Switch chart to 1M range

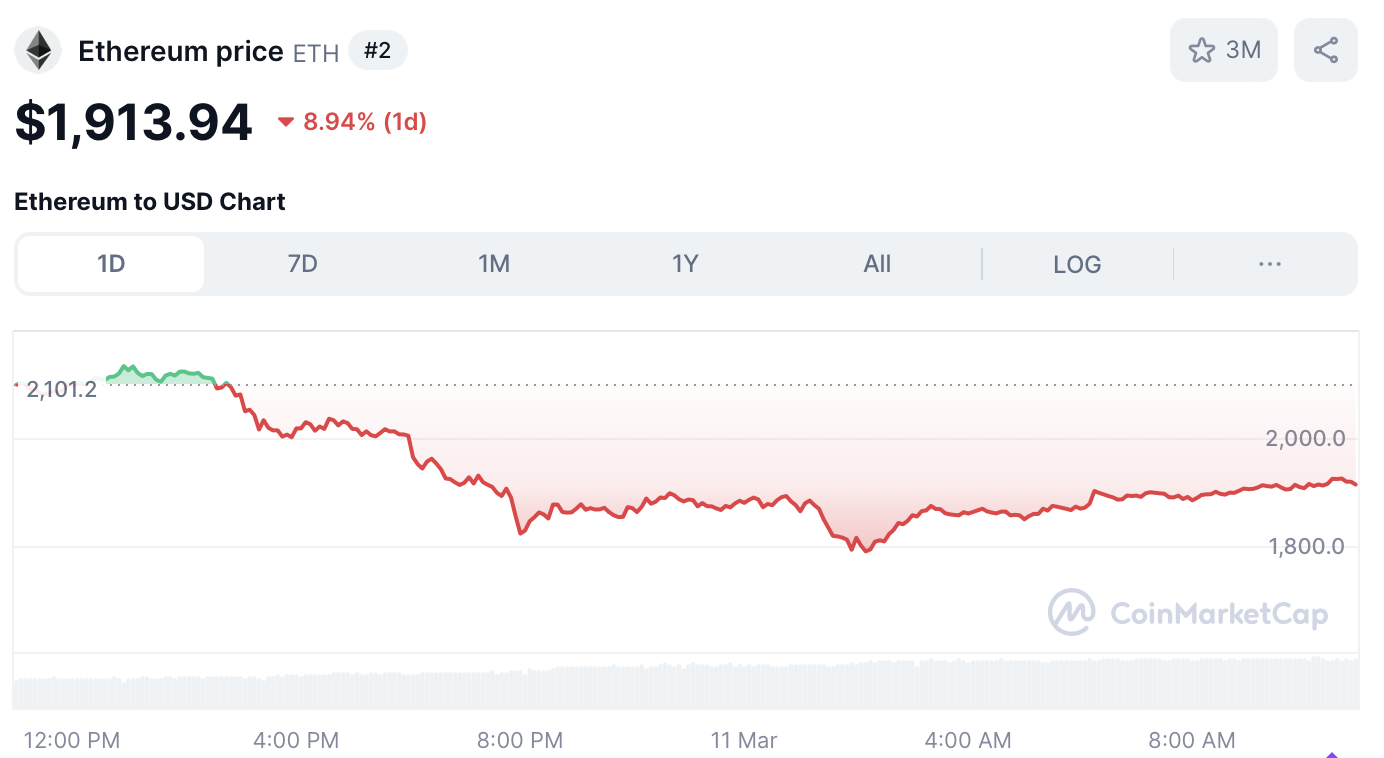click(x=494, y=264)
